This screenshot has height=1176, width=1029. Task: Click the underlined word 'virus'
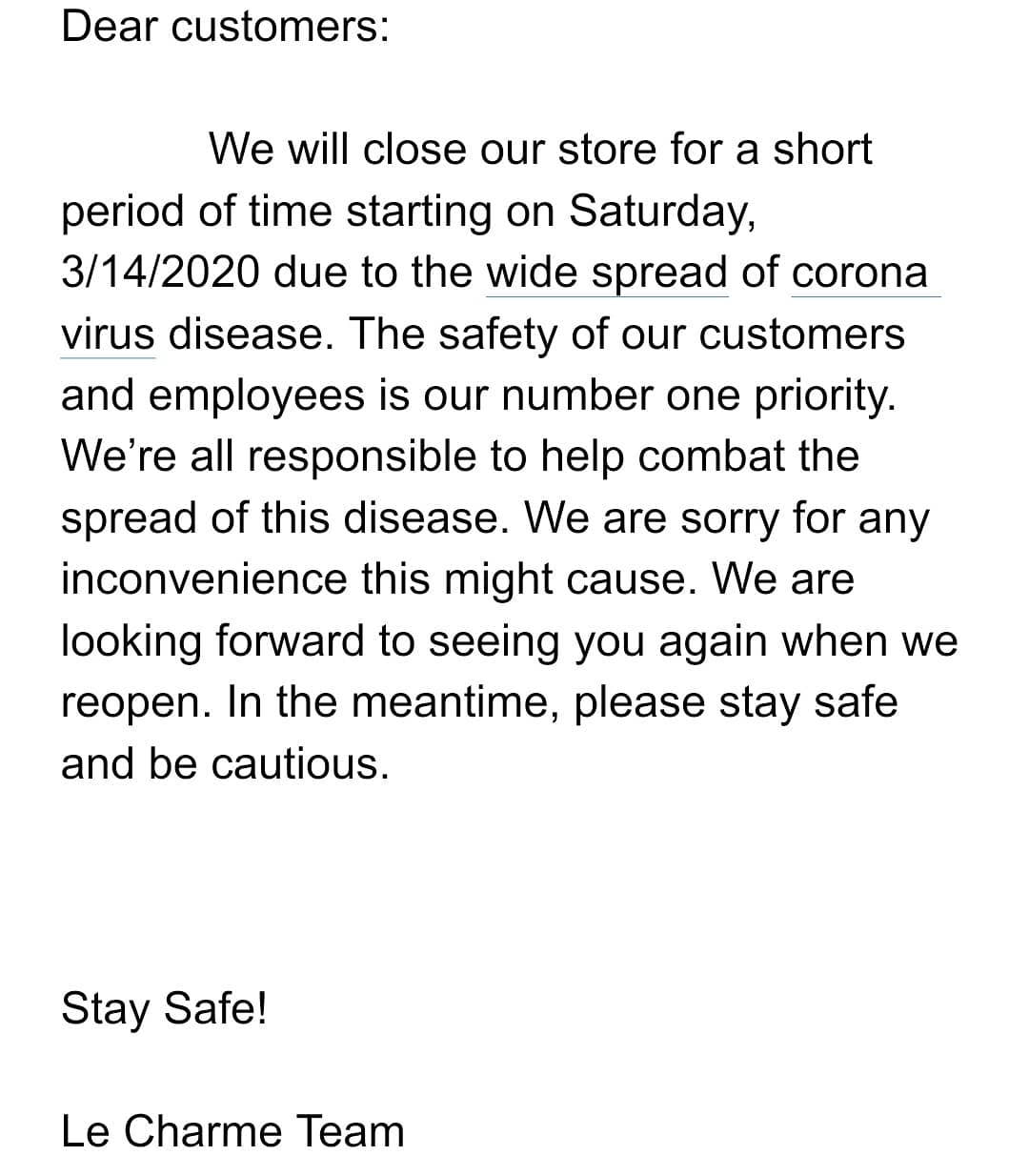point(108,335)
